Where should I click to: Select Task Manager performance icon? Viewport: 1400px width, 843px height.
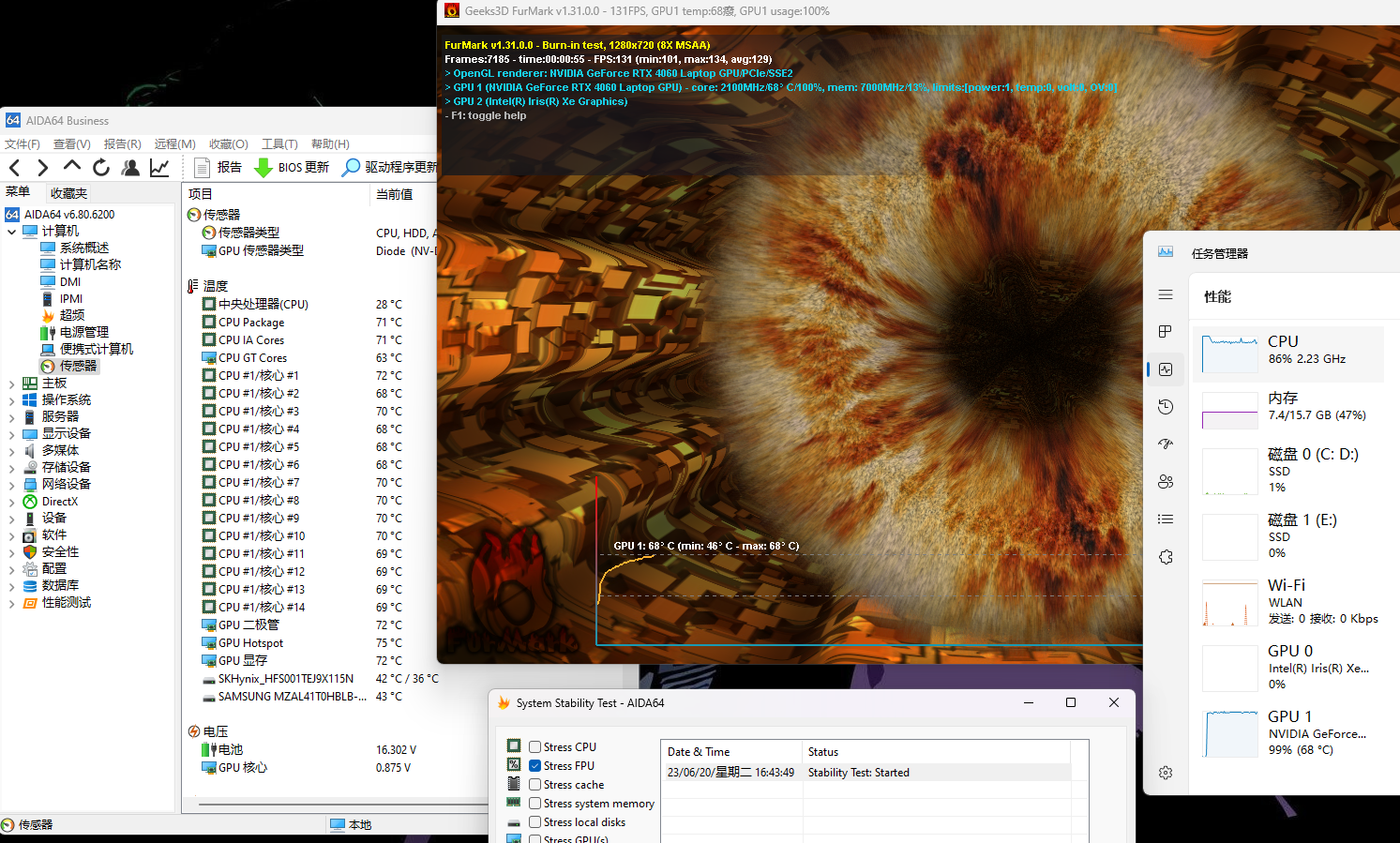coord(1166,369)
